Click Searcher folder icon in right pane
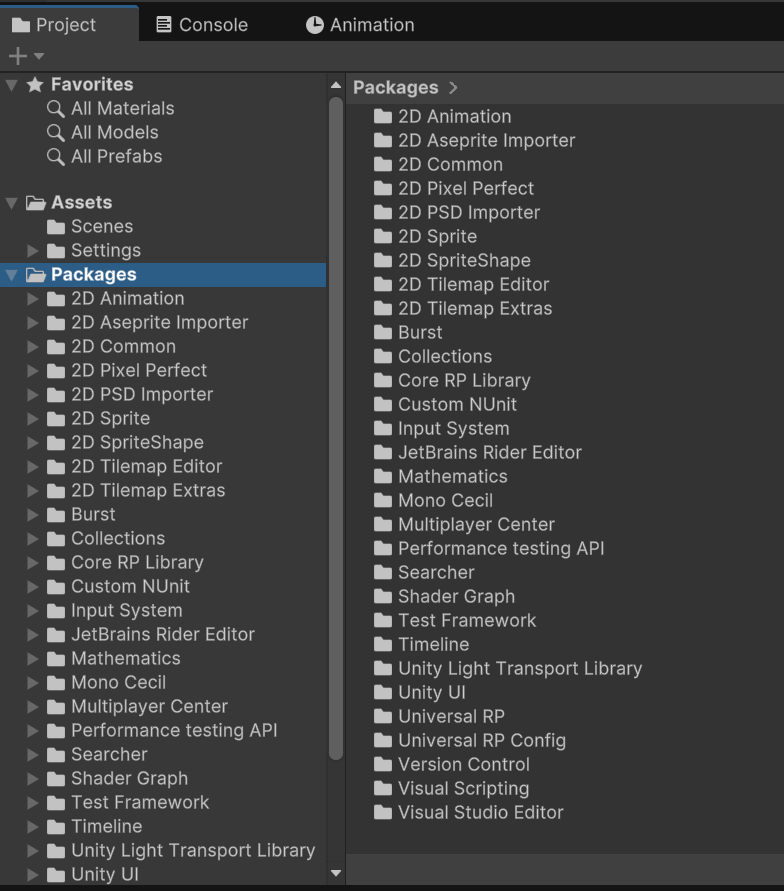The width and height of the screenshot is (784, 891). click(x=383, y=573)
